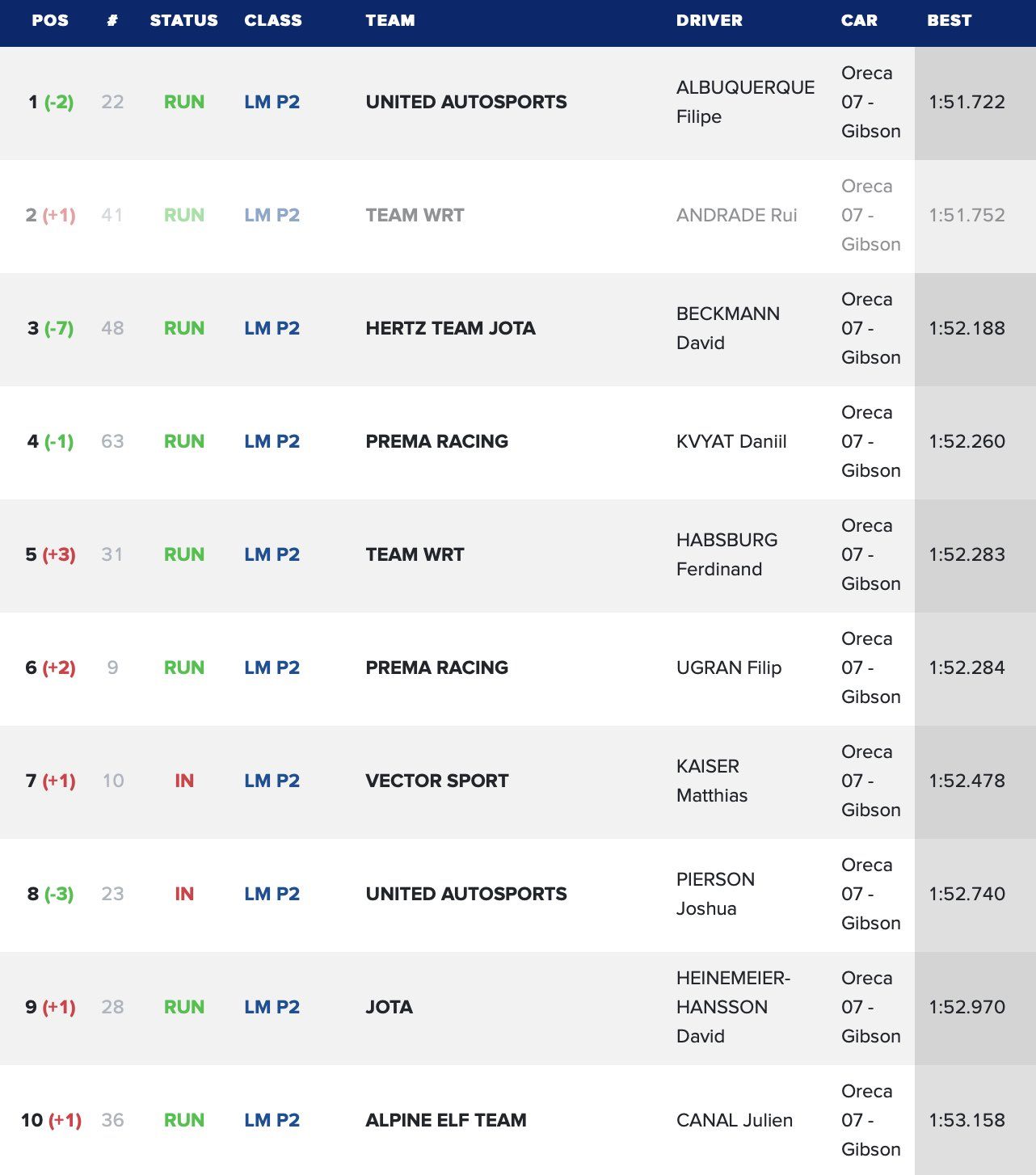The image size is (1036, 1175).
Task: Select VECTOR SPORT team name
Action: pyautogui.click(x=436, y=781)
